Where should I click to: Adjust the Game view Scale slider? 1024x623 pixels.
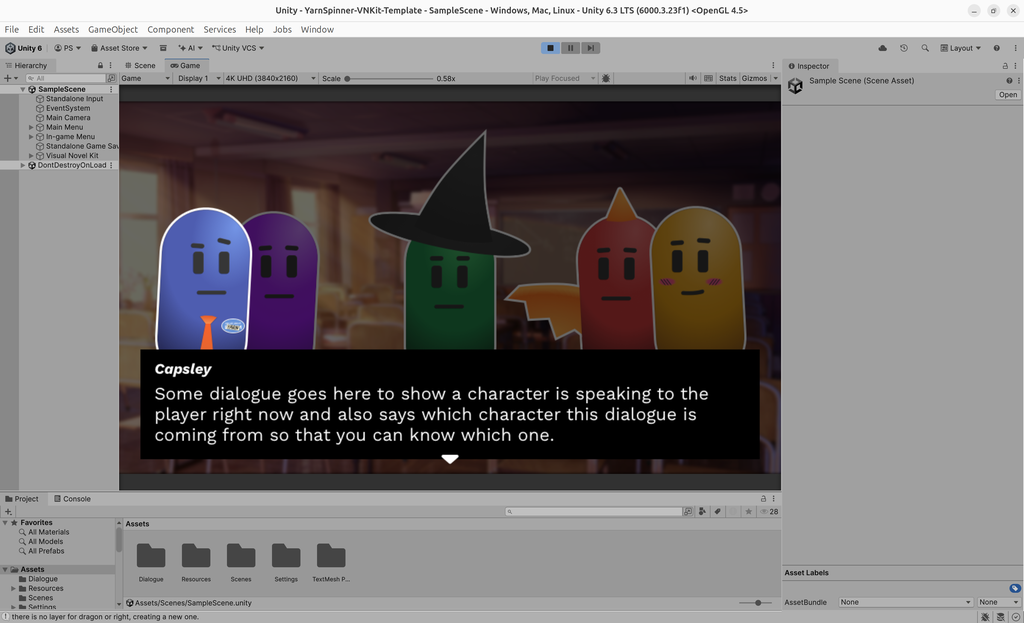point(390,78)
